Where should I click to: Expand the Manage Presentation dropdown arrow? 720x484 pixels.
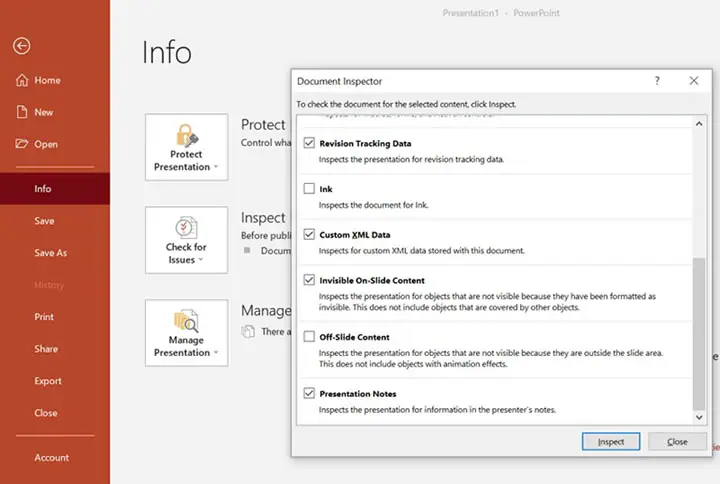216,352
